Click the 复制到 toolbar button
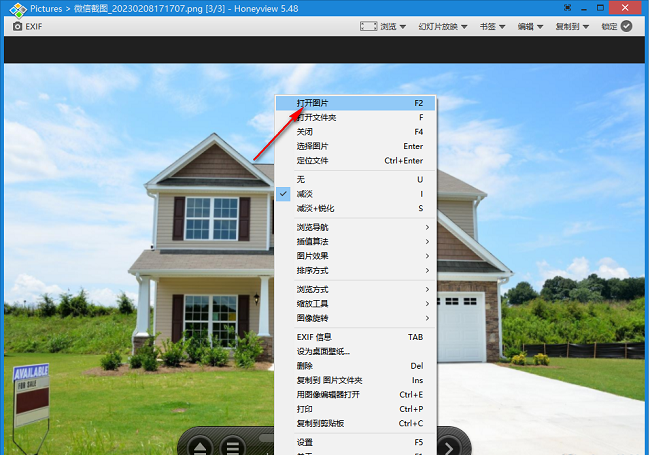Image resolution: width=650 pixels, height=455 pixels. click(x=574, y=26)
